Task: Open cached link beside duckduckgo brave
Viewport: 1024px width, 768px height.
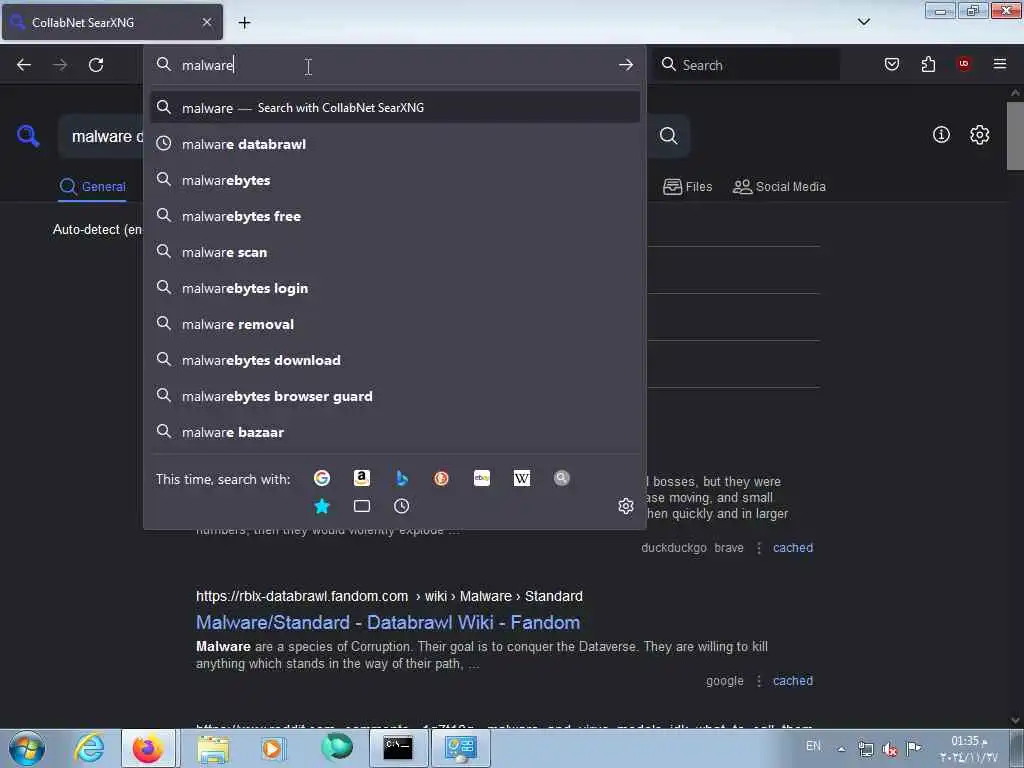Action: [x=793, y=548]
